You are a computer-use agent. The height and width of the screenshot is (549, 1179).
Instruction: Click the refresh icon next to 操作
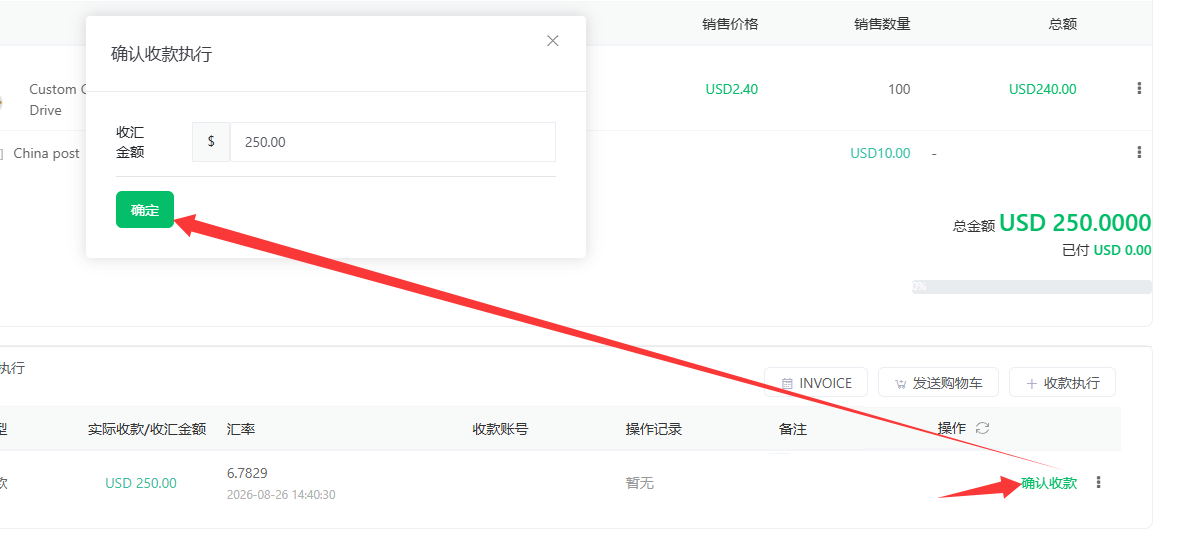coord(982,429)
